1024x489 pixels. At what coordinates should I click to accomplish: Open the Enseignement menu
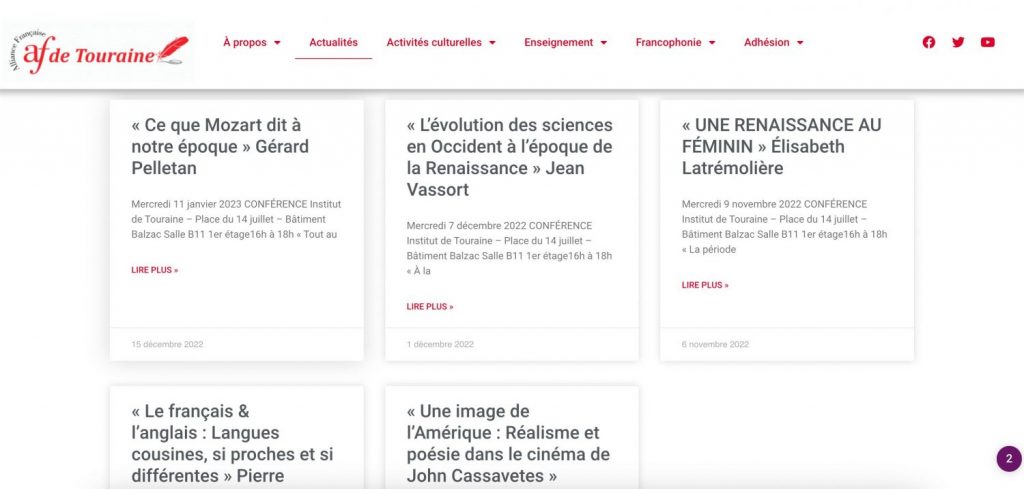558,42
